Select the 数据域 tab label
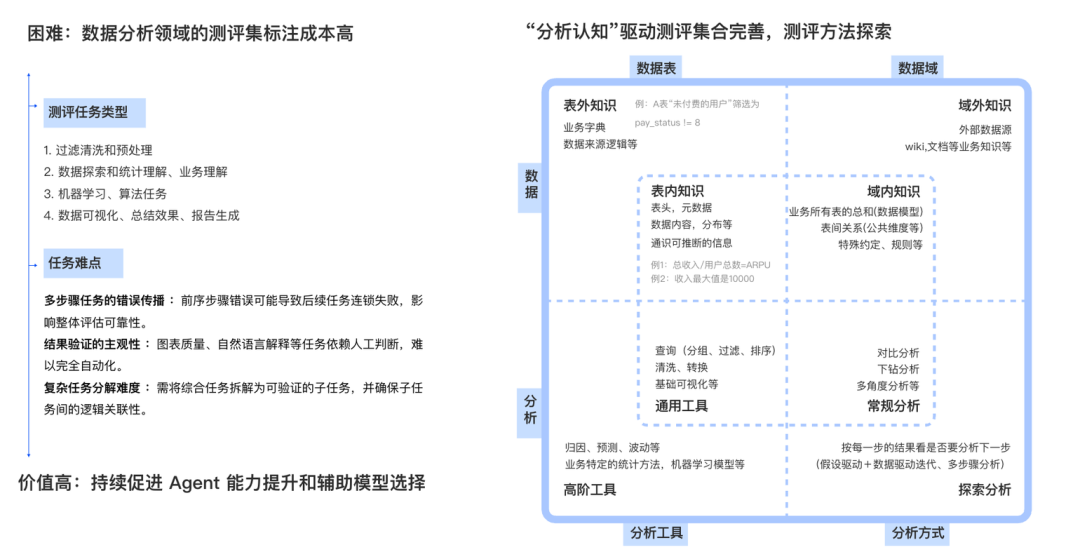This screenshot has width=1080, height=559. 917,68
